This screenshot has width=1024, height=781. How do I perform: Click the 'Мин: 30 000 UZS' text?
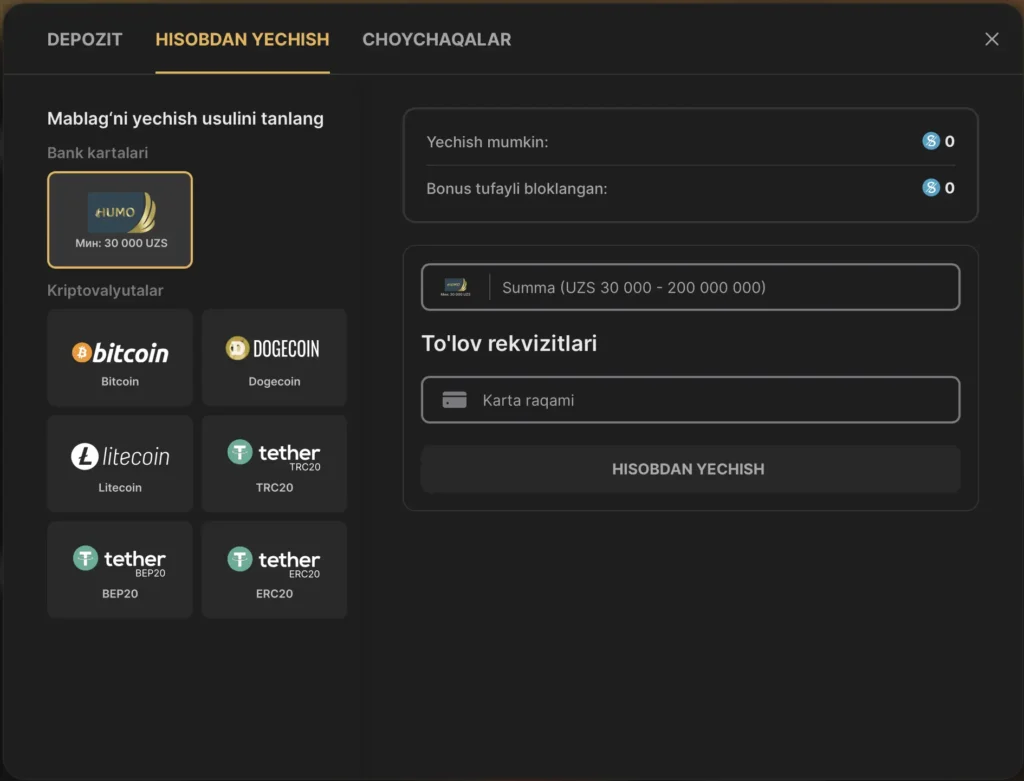(x=121, y=243)
